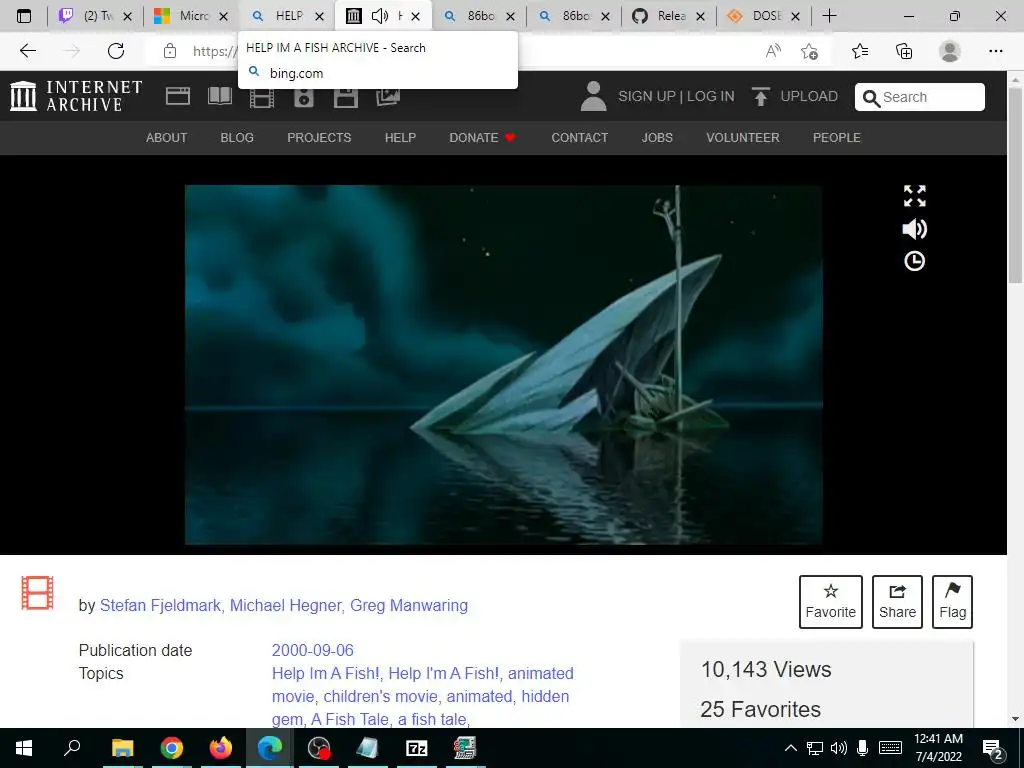1024x768 pixels.
Task: Click the browser Back arrow
Action: click(x=27, y=51)
